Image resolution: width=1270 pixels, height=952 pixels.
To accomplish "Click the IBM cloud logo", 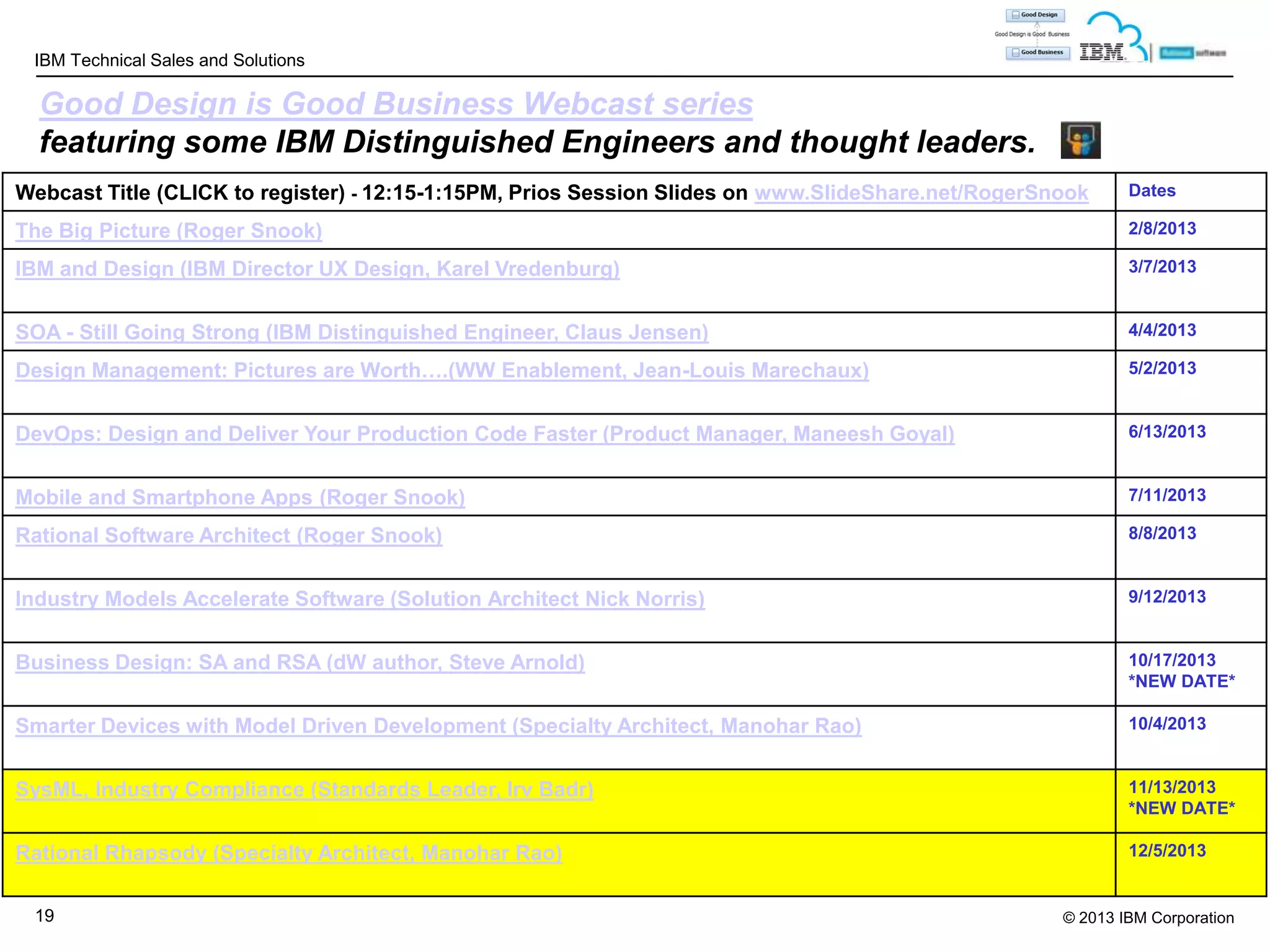I will tap(1113, 38).
